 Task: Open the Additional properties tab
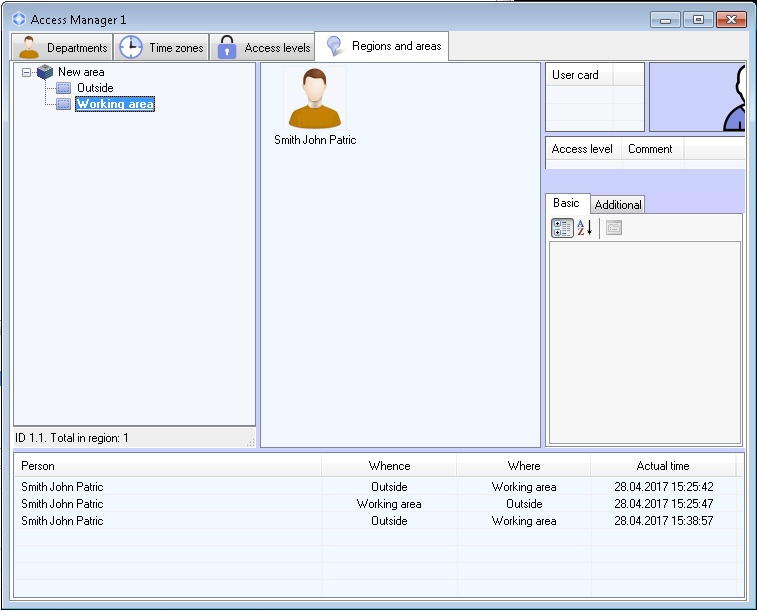[618, 205]
